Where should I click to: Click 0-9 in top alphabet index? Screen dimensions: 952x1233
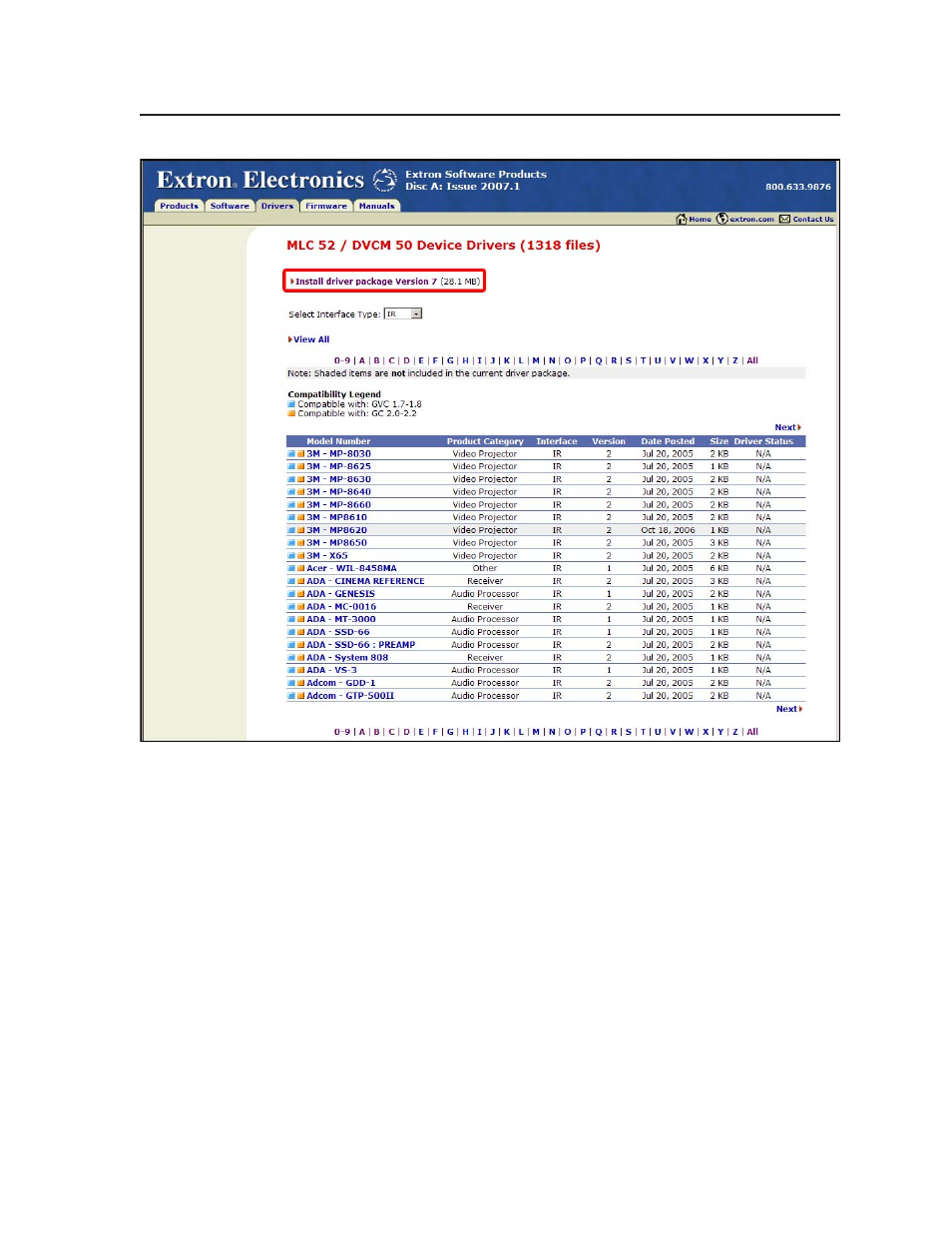[x=342, y=360]
